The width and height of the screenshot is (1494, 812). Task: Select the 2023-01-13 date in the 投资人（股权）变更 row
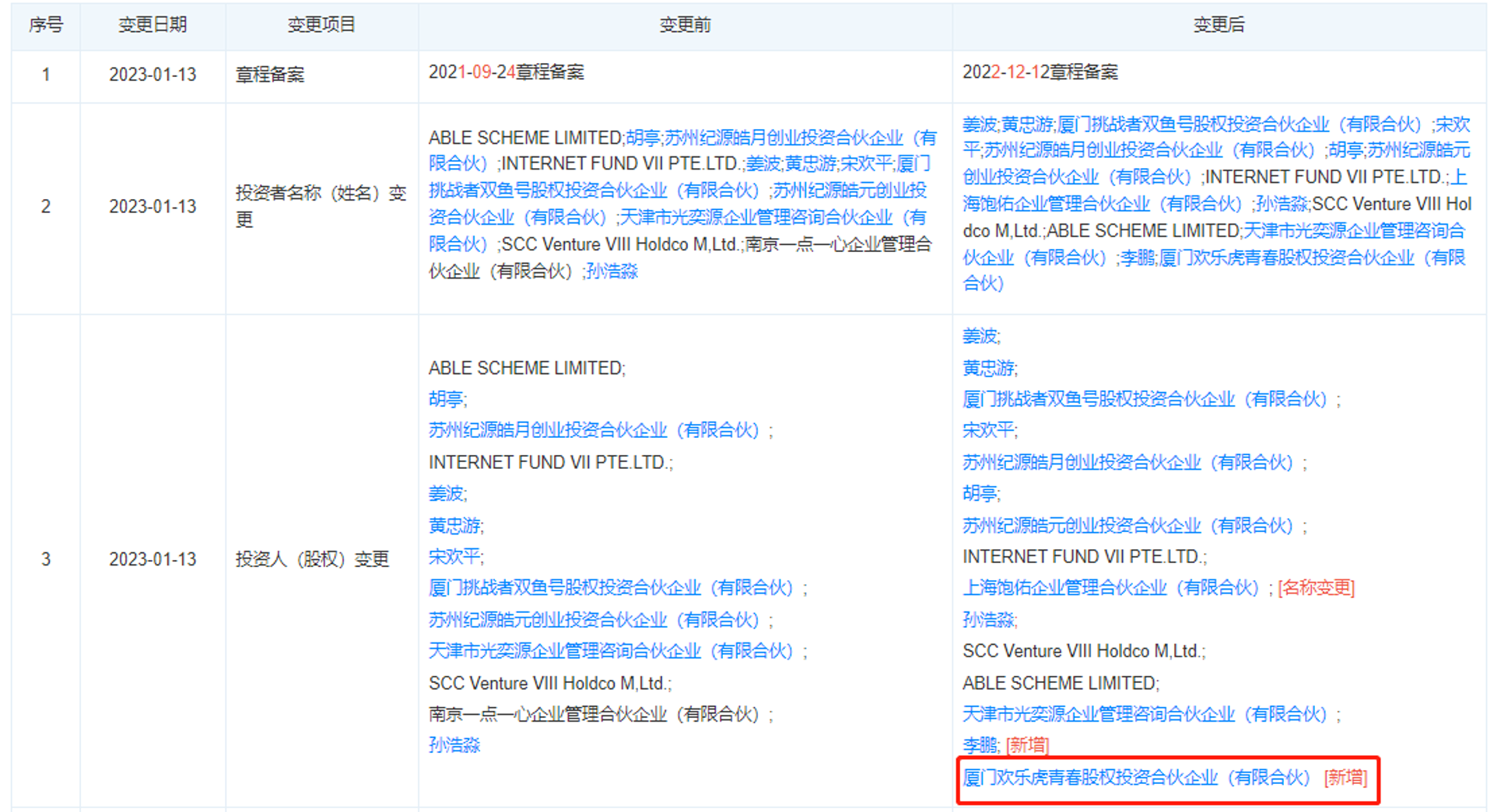click(153, 559)
